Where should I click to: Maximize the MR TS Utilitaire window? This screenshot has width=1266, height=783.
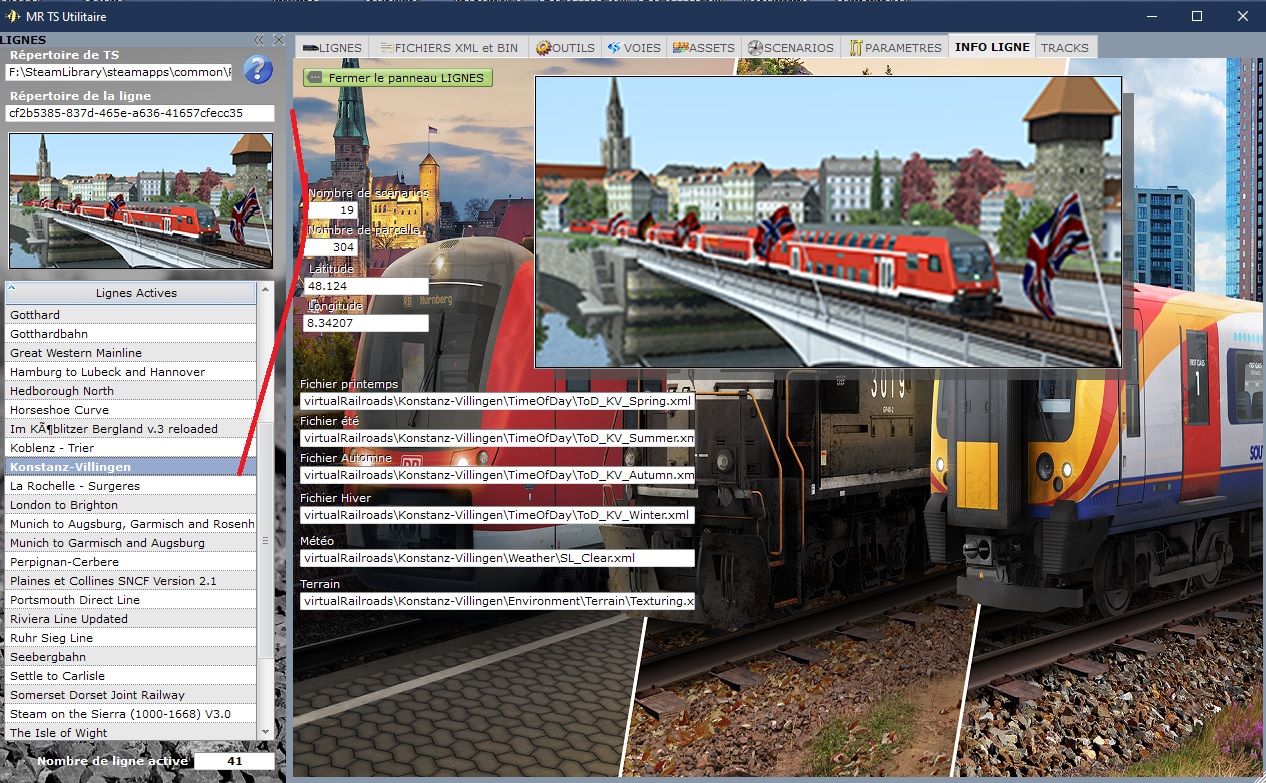[x=1197, y=16]
